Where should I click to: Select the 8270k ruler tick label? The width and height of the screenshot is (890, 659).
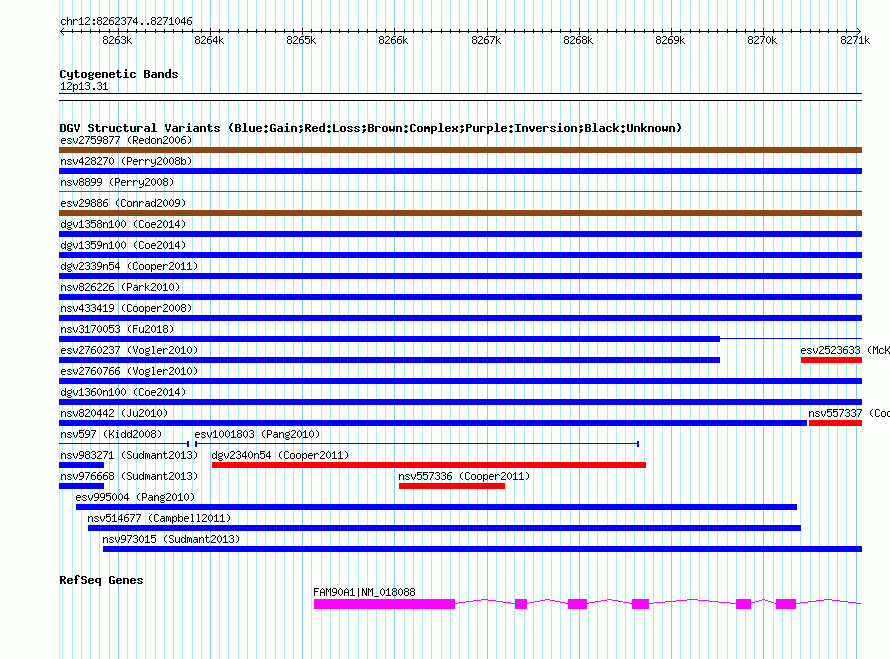coord(762,40)
